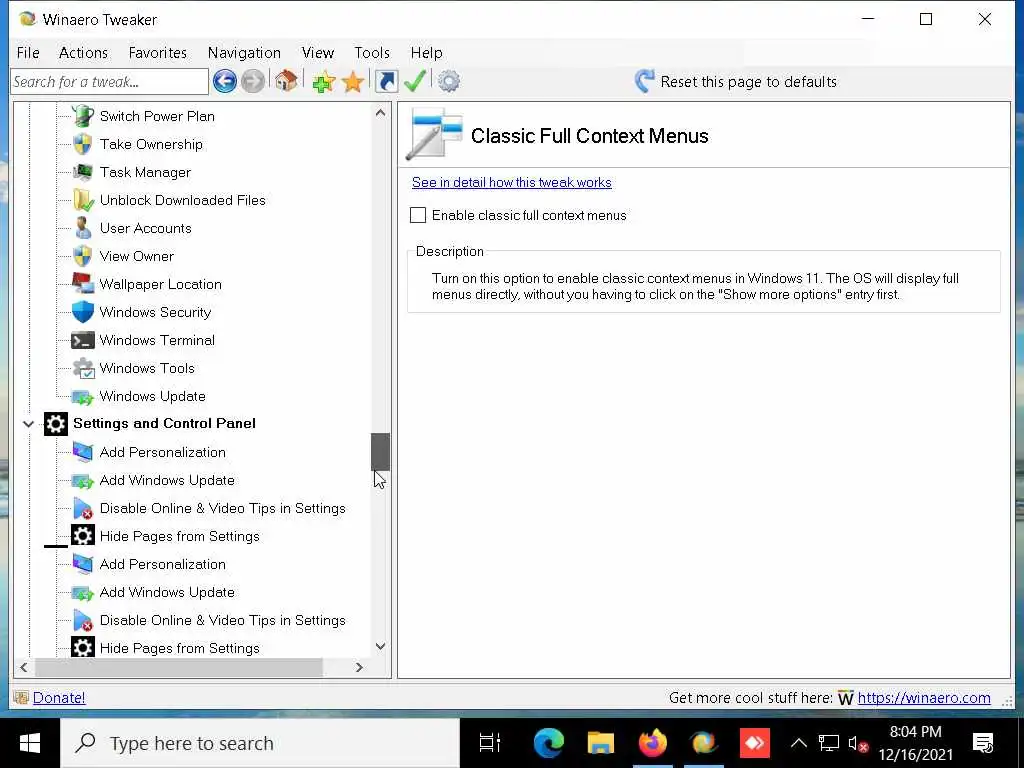Click the Donate icon in status bar
This screenshot has height=768, width=1024.
(21, 697)
